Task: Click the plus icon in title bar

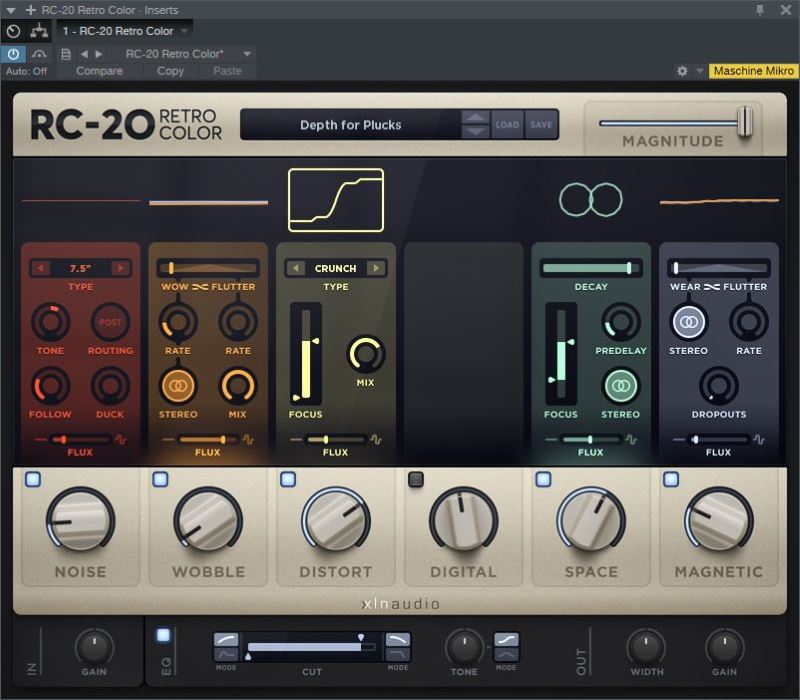Action: [31, 10]
